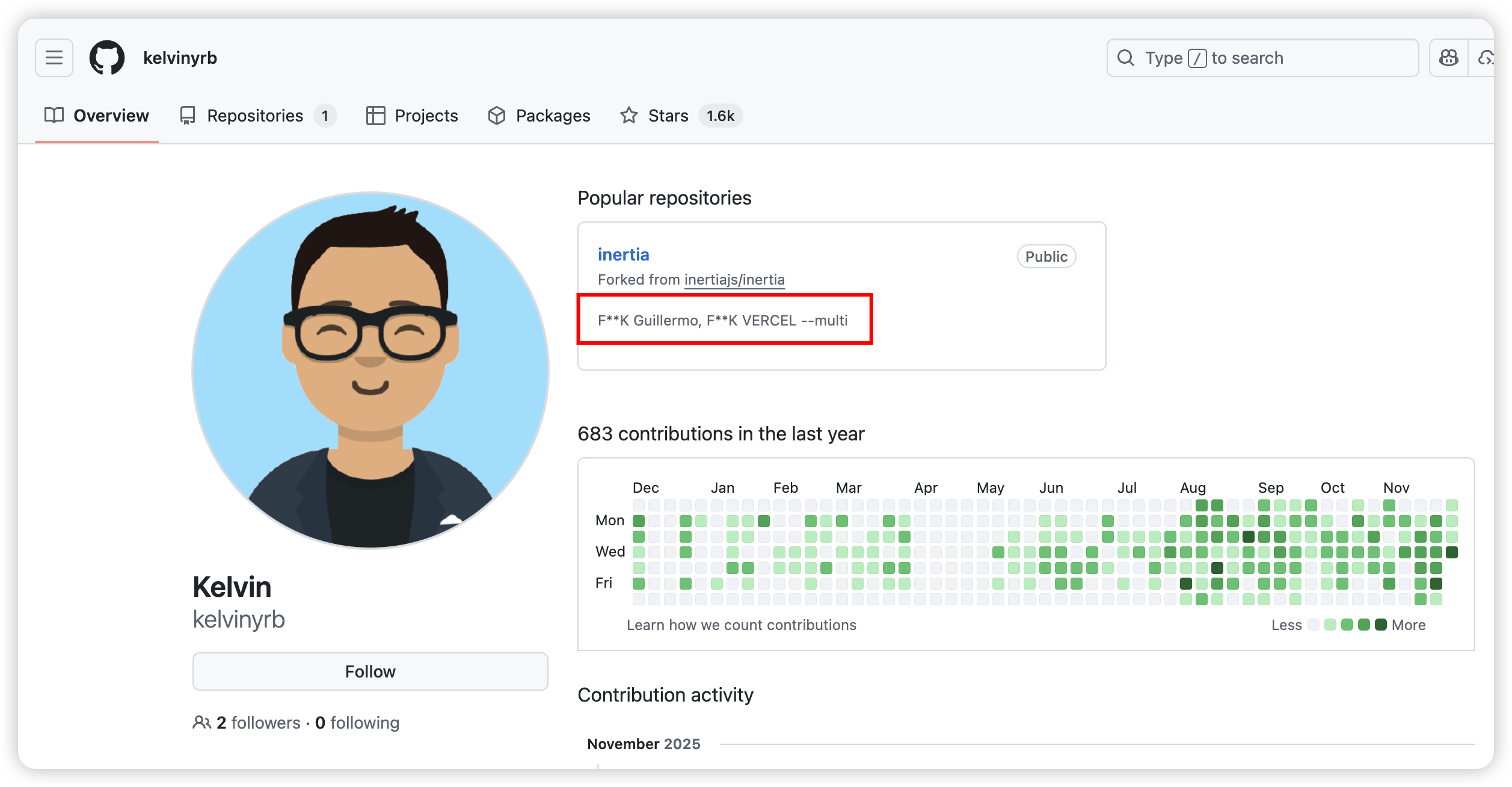Click the Packages cube icon

pyautogui.click(x=497, y=116)
